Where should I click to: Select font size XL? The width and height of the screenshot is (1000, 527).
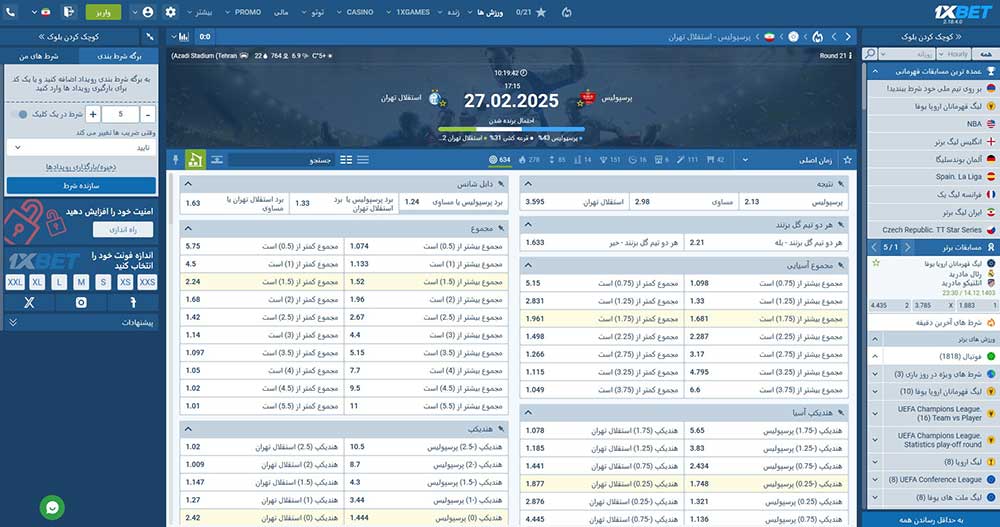[x=37, y=282]
